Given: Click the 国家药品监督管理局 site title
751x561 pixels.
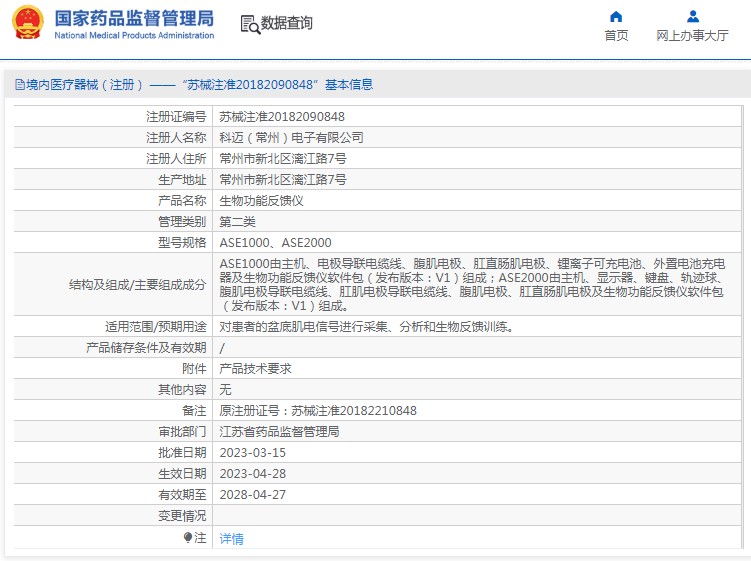Looking at the screenshot, I should (x=134, y=19).
